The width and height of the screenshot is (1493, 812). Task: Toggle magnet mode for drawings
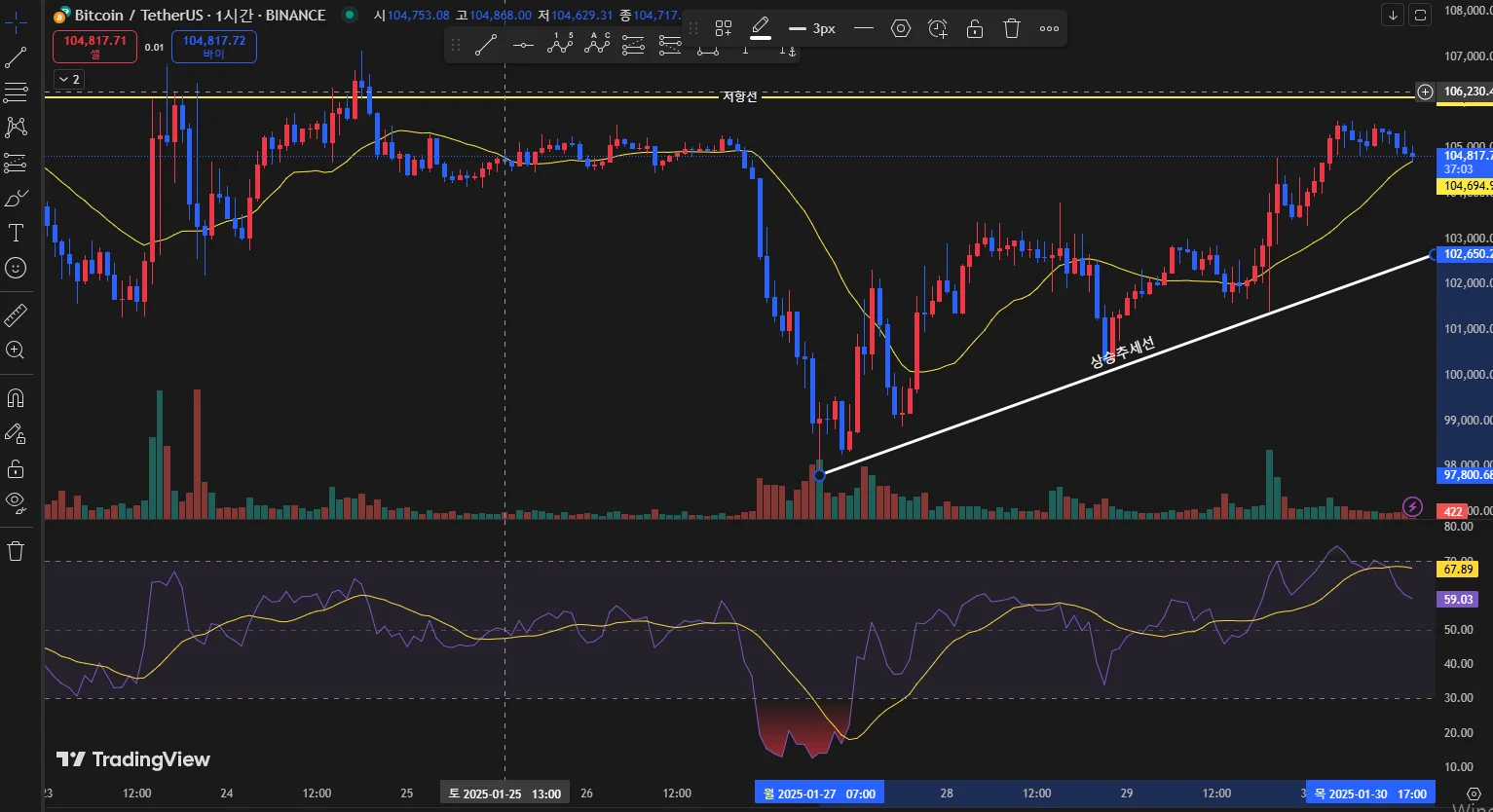(x=16, y=397)
